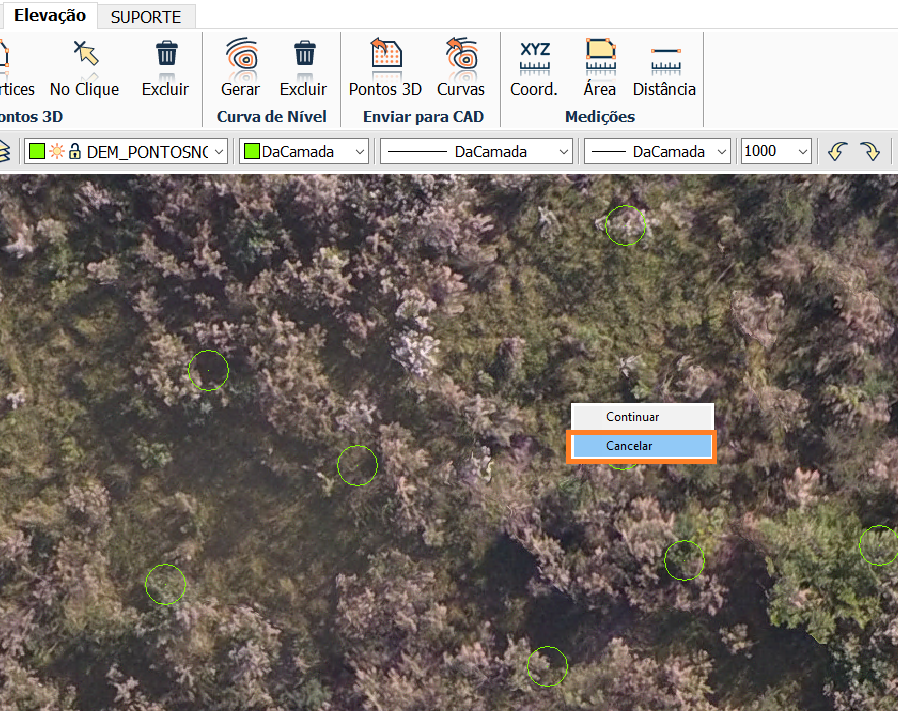The image size is (898, 711).
Task: Switch to the SUPORTE tab
Action: [146, 17]
